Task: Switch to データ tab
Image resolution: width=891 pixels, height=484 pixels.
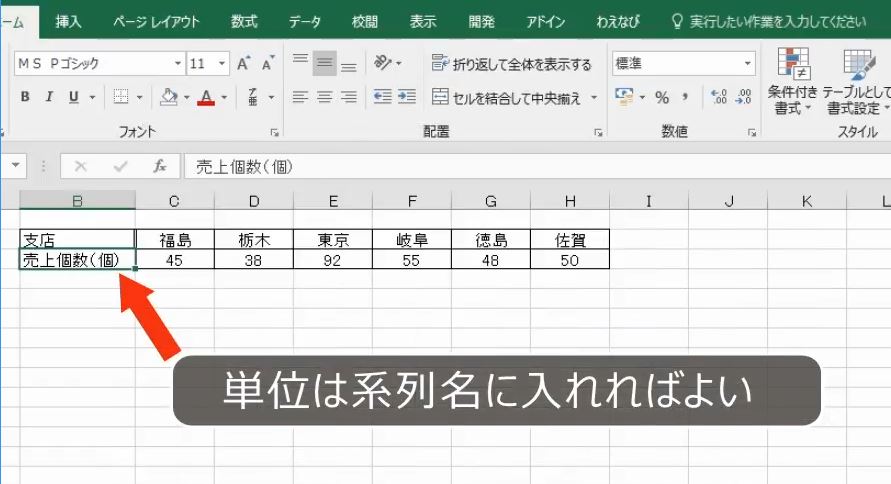Action: click(x=305, y=22)
